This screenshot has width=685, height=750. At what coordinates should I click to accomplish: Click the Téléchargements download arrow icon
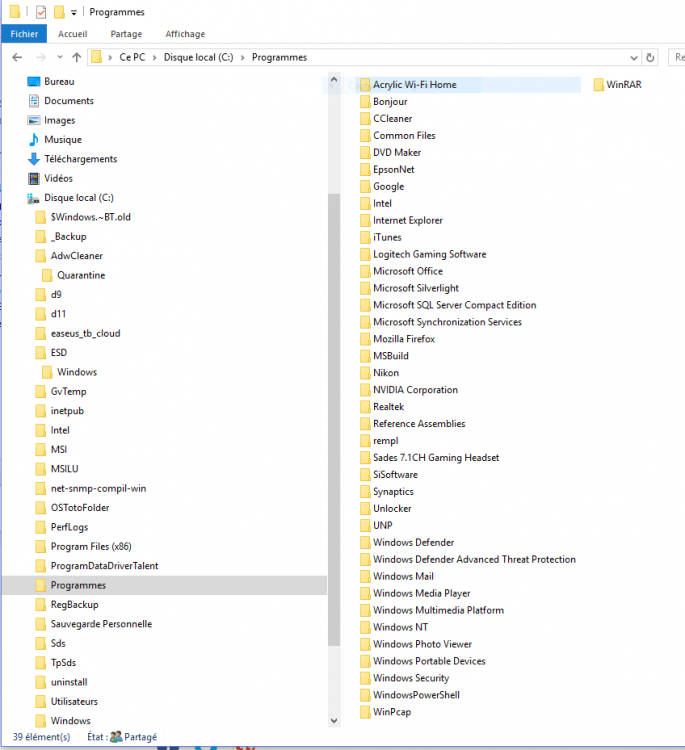pyautogui.click(x=33, y=159)
